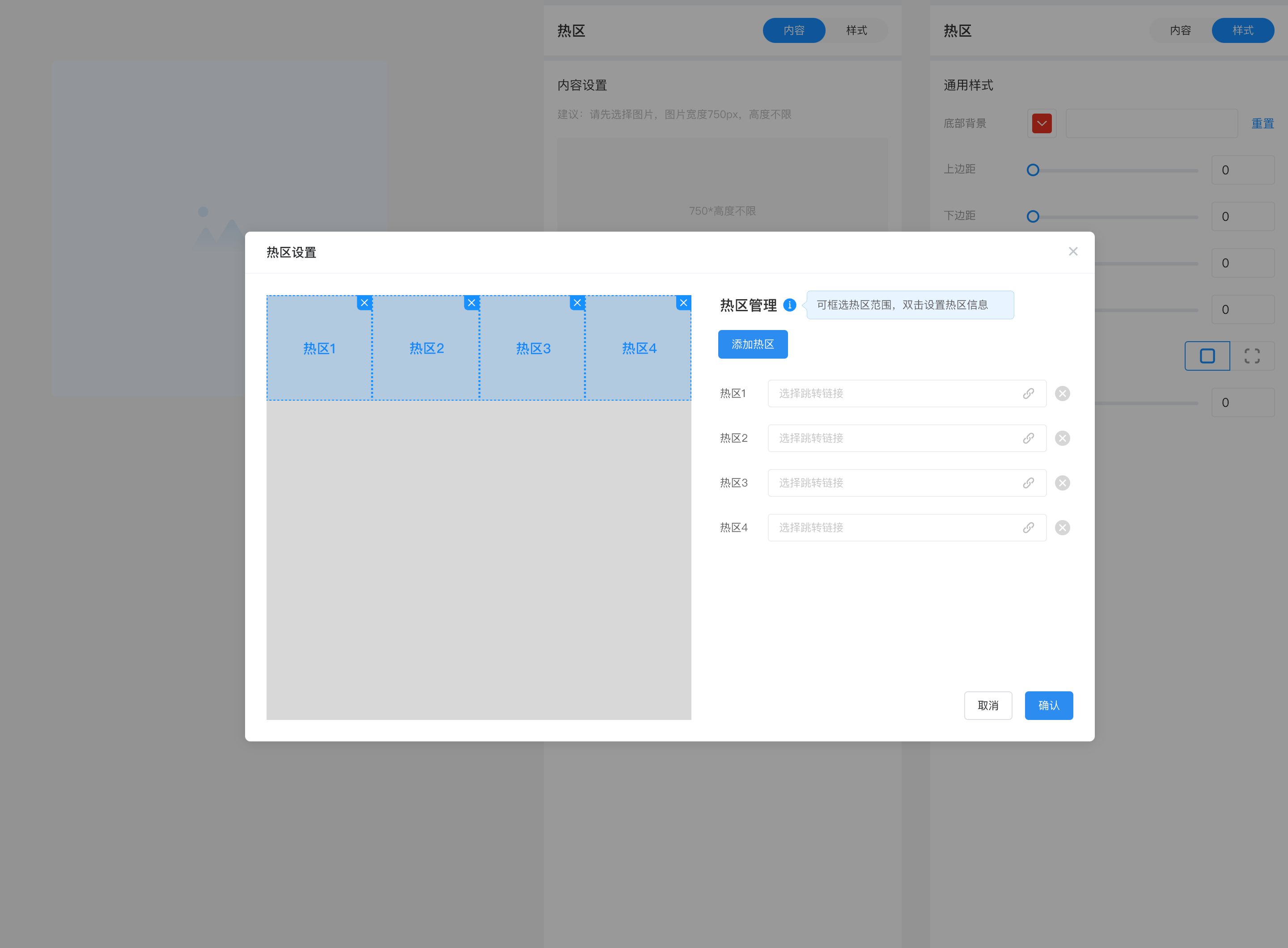Remove 热区4 box with its corner X
Image resolution: width=1288 pixels, height=948 pixels.
click(x=683, y=303)
